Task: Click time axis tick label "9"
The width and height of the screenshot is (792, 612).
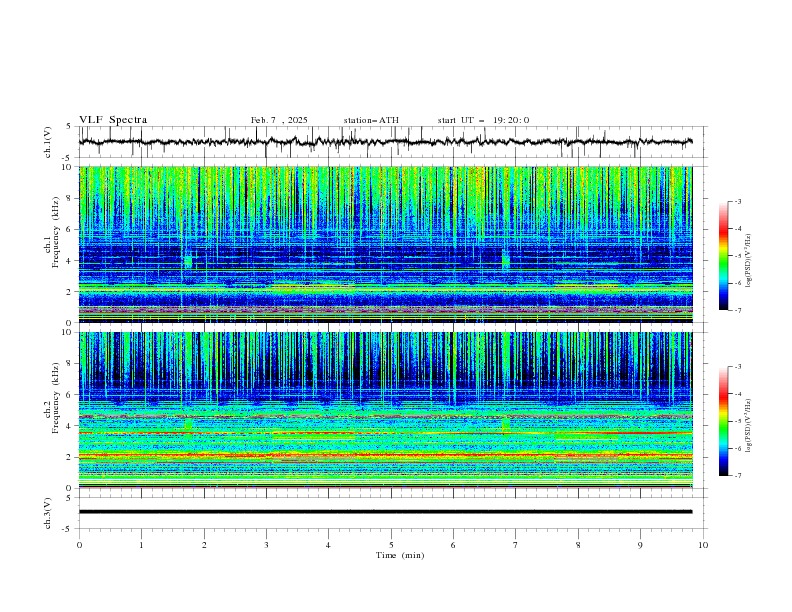Action: coord(640,545)
